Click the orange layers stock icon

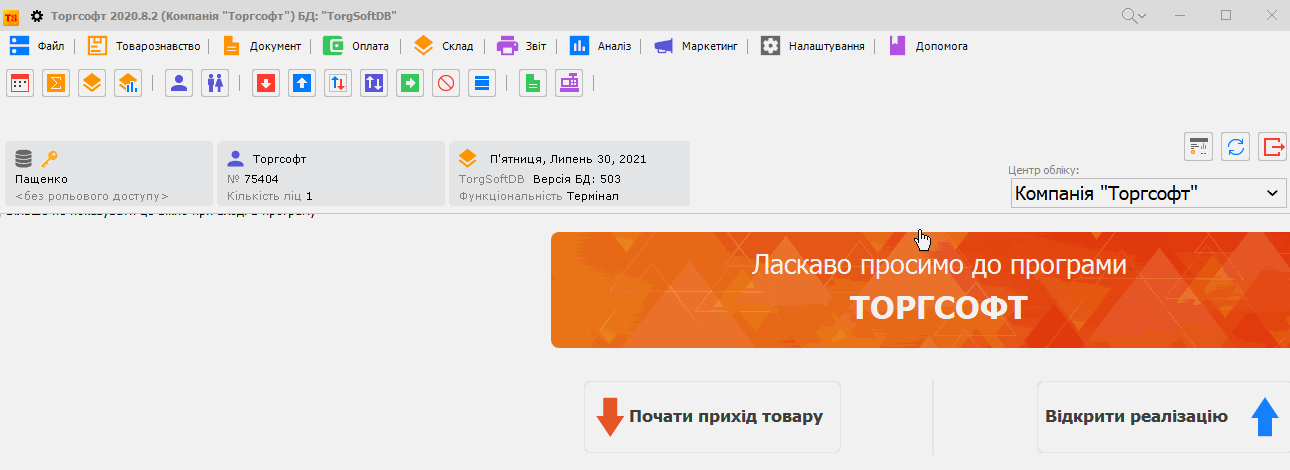[92, 83]
